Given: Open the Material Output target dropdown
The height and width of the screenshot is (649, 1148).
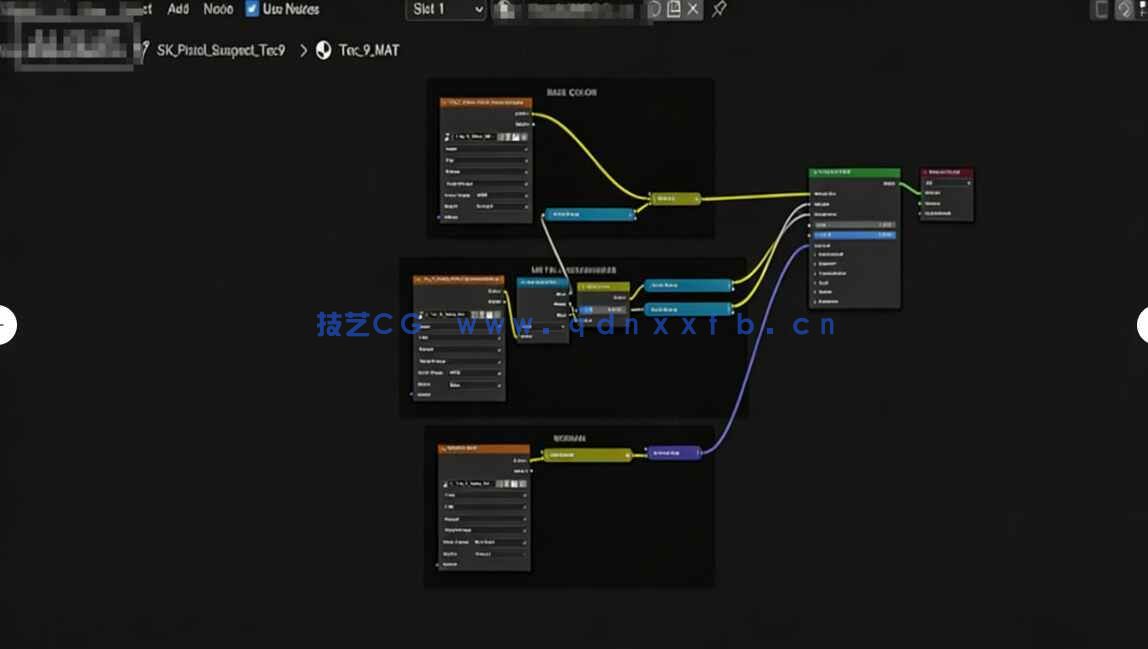Looking at the screenshot, I should (946, 184).
